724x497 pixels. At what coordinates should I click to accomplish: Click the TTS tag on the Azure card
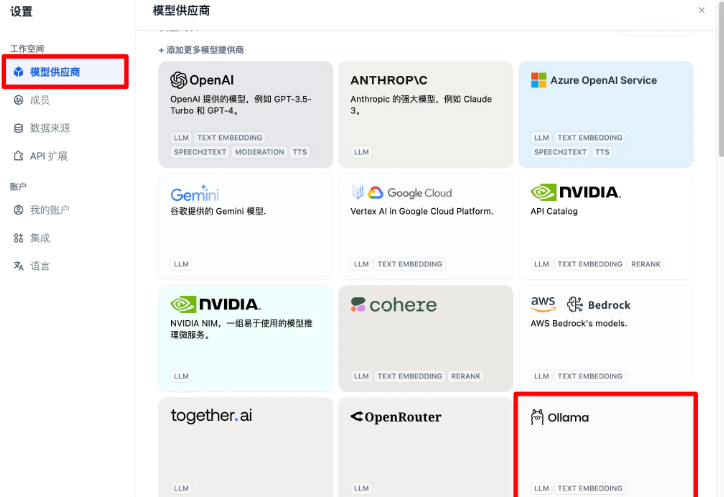[x=602, y=152]
